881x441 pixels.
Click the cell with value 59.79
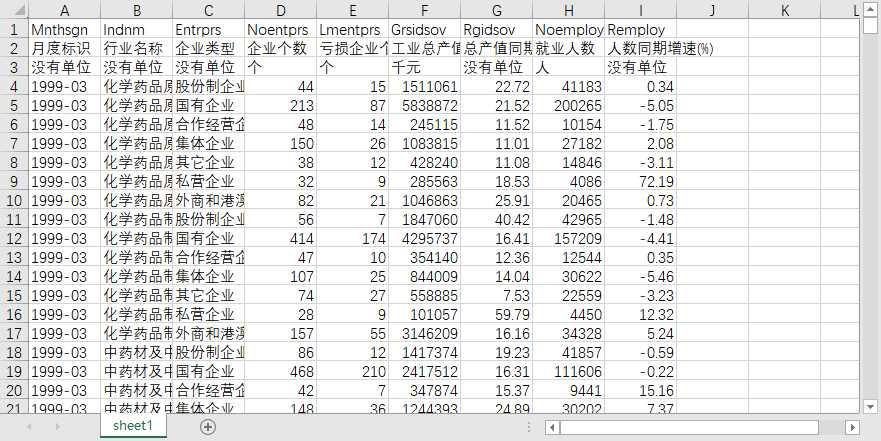point(497,315)
